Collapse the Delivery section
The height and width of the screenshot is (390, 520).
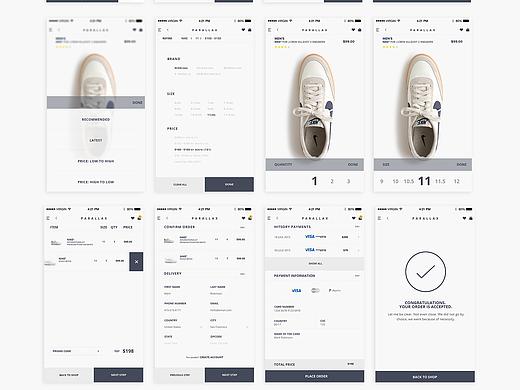coord(242,274)
